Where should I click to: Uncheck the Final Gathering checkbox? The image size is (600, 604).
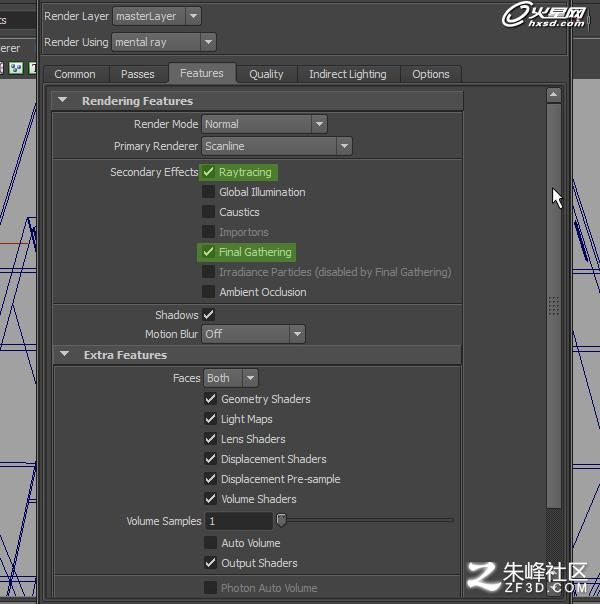[208, 252]
